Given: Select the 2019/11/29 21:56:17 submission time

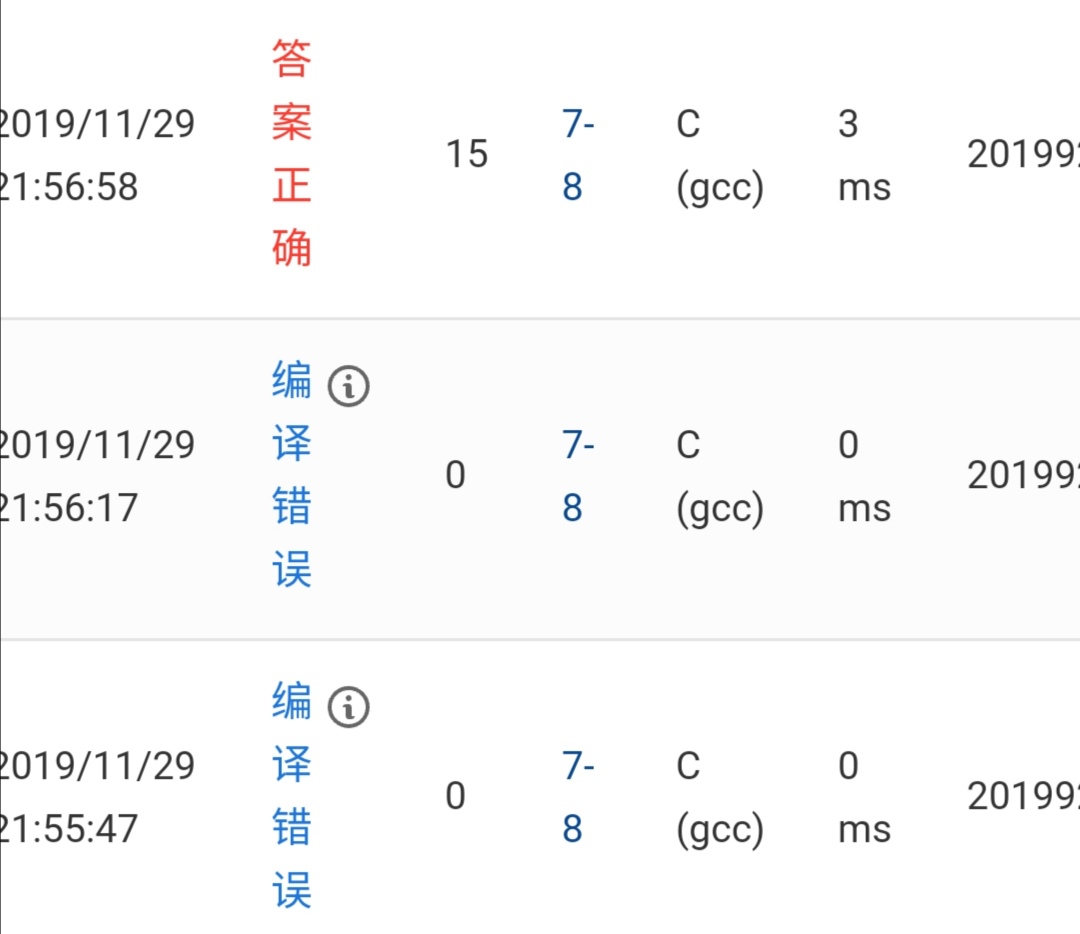Looking at the screenshot, I should pos(97,476).
